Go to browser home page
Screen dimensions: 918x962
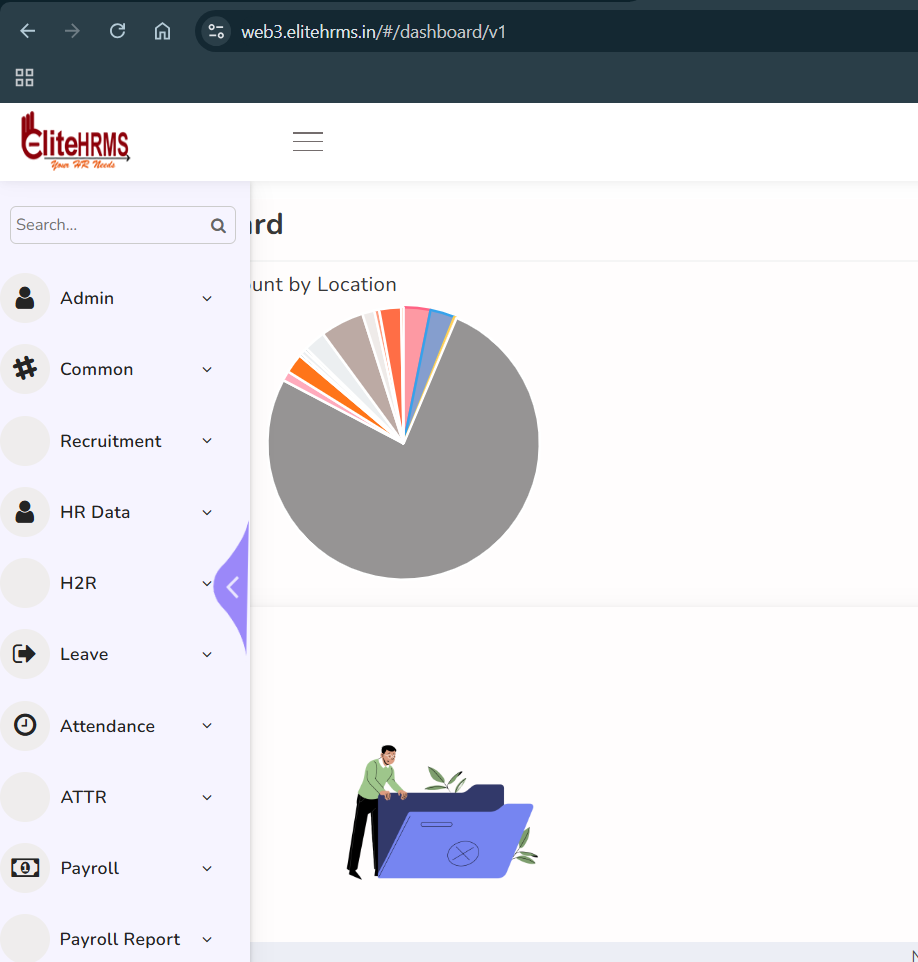(162, 31)
